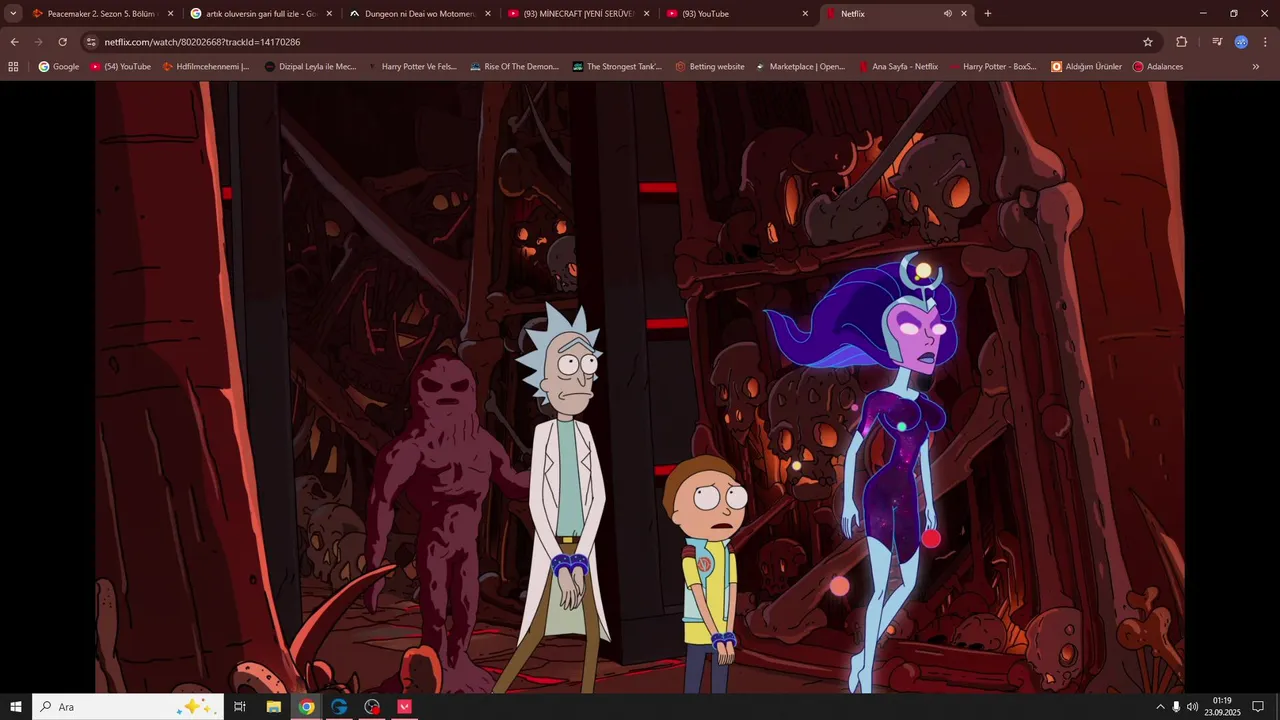
Task: Open the Hdfilmcehennemi bookmark
Action: coord(206,67)
